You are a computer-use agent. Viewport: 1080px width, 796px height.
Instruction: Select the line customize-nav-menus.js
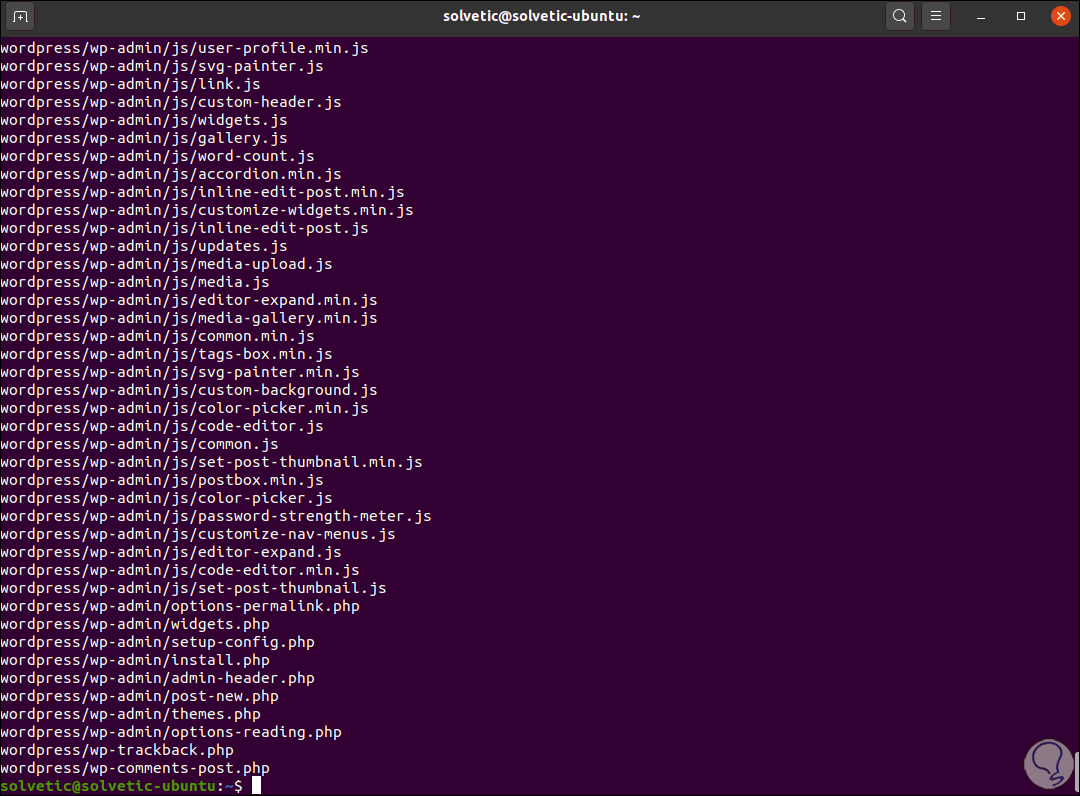coord(198,534)
